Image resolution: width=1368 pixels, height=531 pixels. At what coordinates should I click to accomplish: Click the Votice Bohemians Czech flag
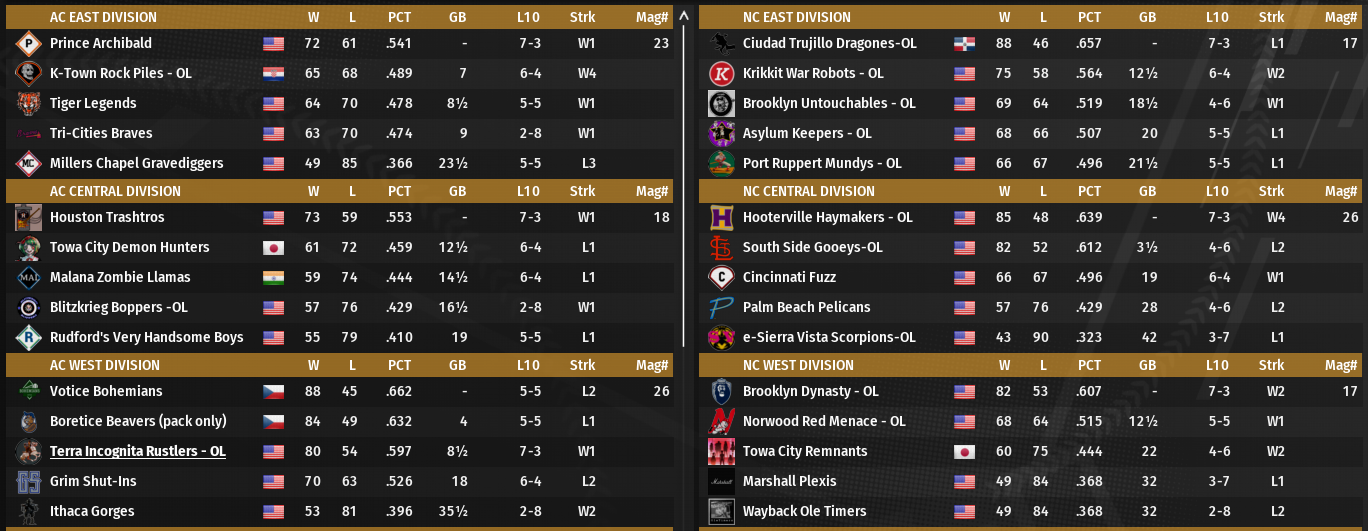272,391
